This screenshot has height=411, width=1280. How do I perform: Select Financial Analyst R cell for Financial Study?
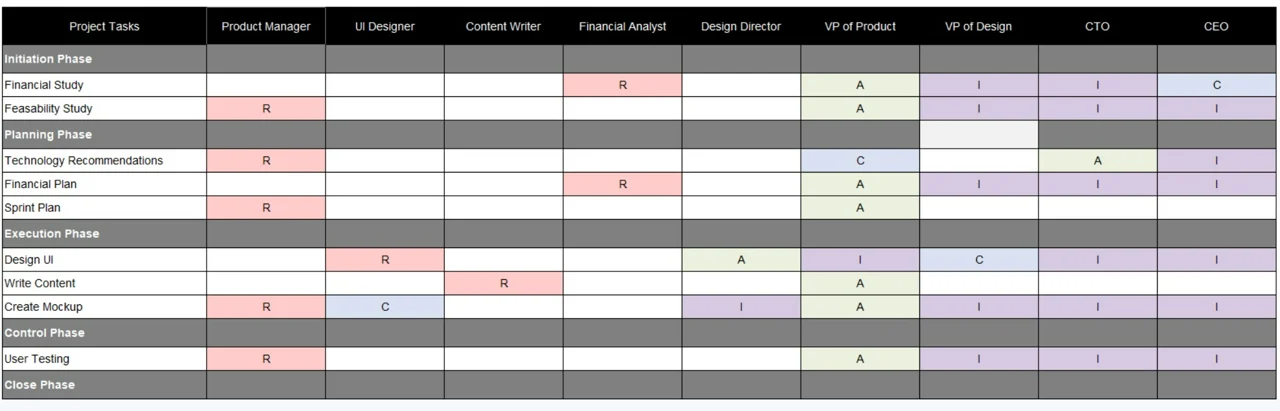[x=623, y=85]
